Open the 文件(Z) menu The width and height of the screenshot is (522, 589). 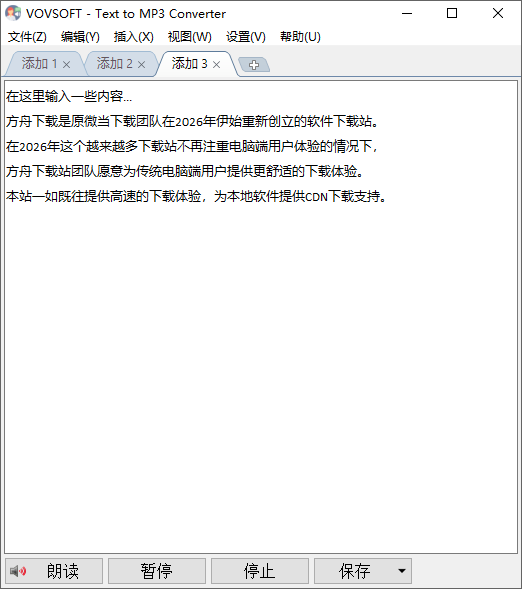tap(27, 37)
